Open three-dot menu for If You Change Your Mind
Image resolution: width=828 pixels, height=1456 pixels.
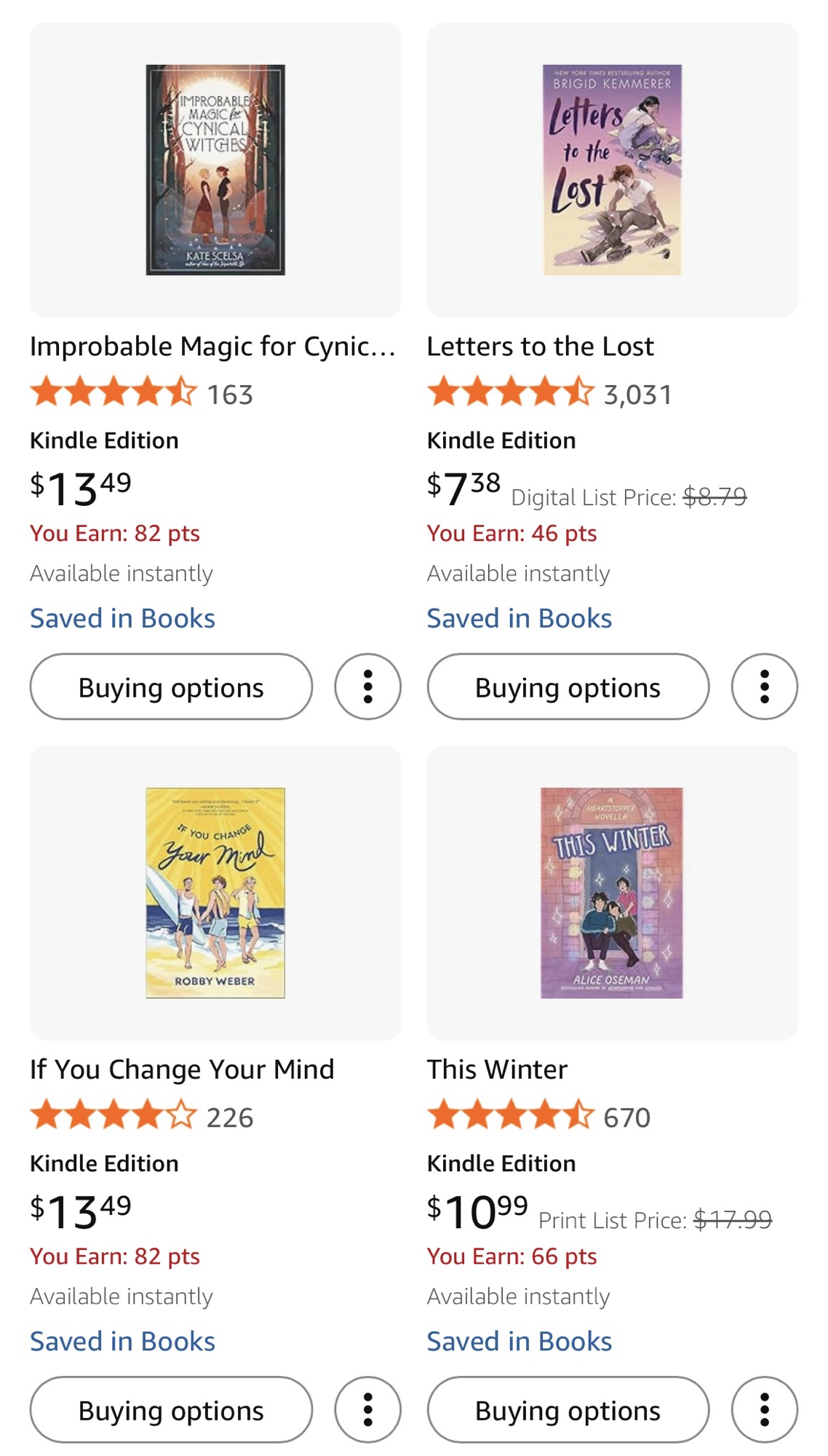click(x=367, y=1409)
